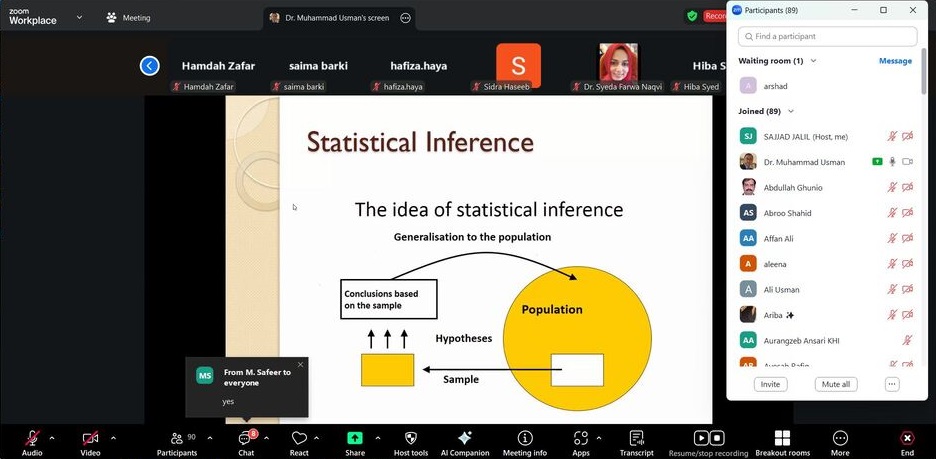936x459 pixels.
Task: Select Dr. Syeda Farwa Naqvi video thumbnail
Action: point(618,63)
